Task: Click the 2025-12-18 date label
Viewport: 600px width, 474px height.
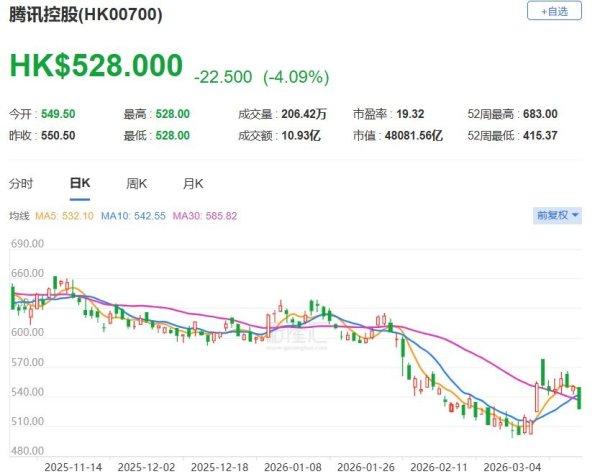Action: (x=219, y=467)
